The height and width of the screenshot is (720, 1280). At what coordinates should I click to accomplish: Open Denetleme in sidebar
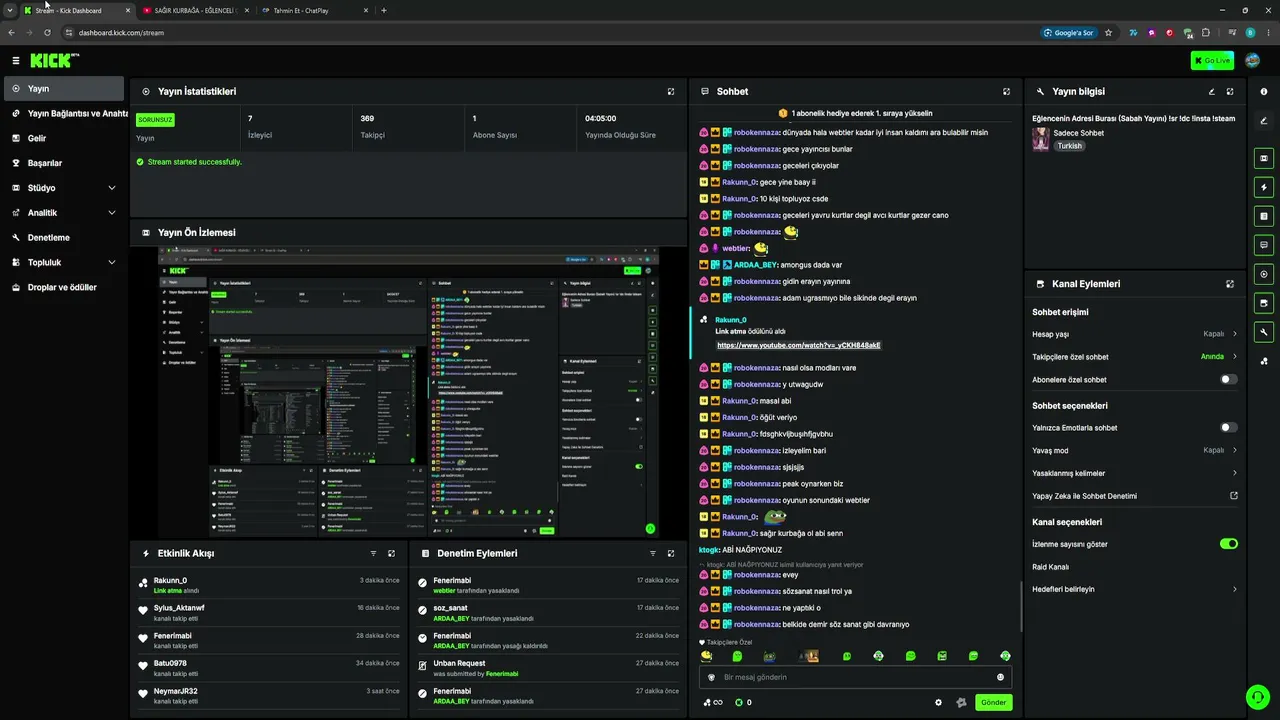point(63,238)
